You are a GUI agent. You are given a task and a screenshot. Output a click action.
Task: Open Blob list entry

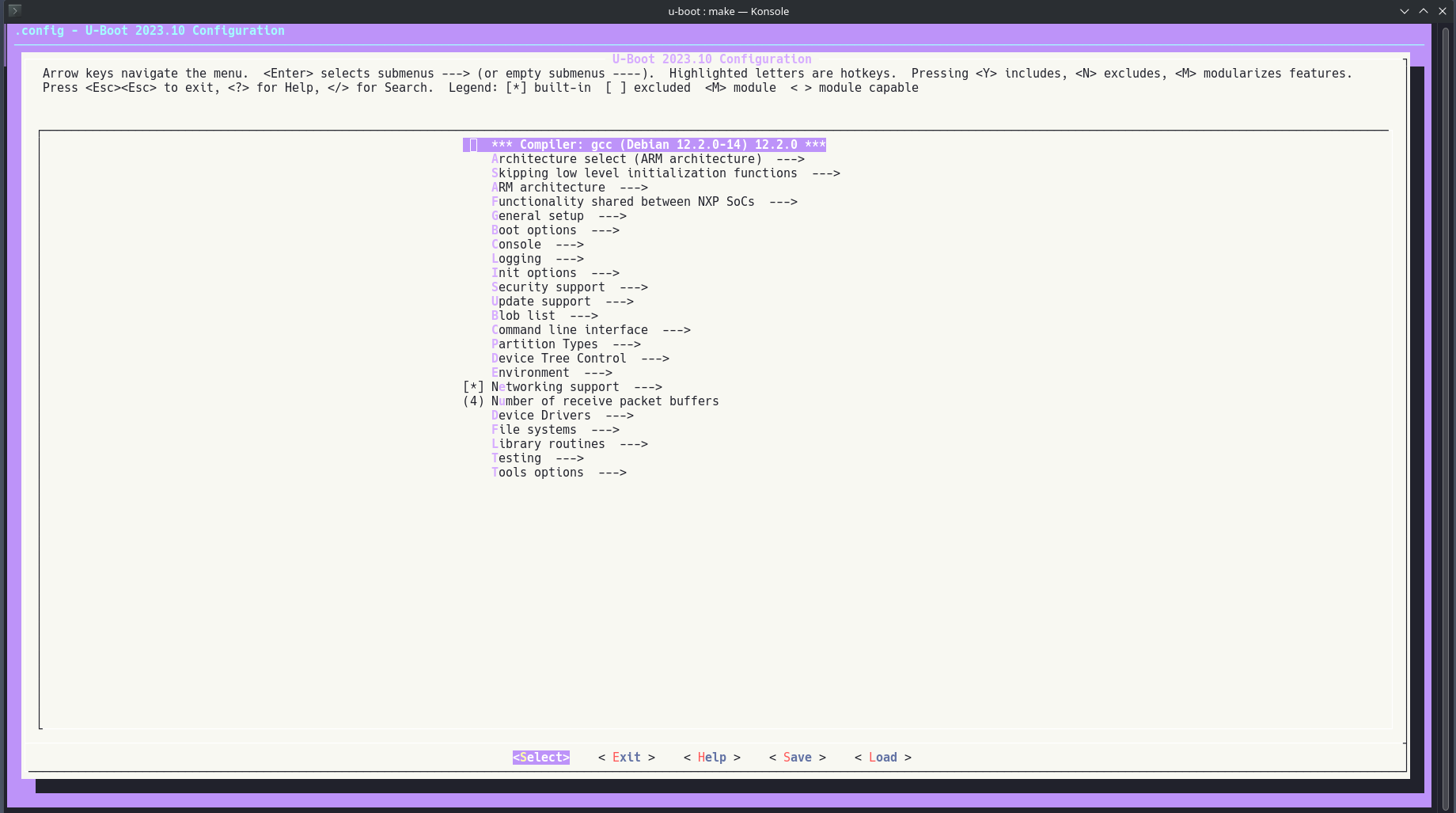[x=544, y=316]
